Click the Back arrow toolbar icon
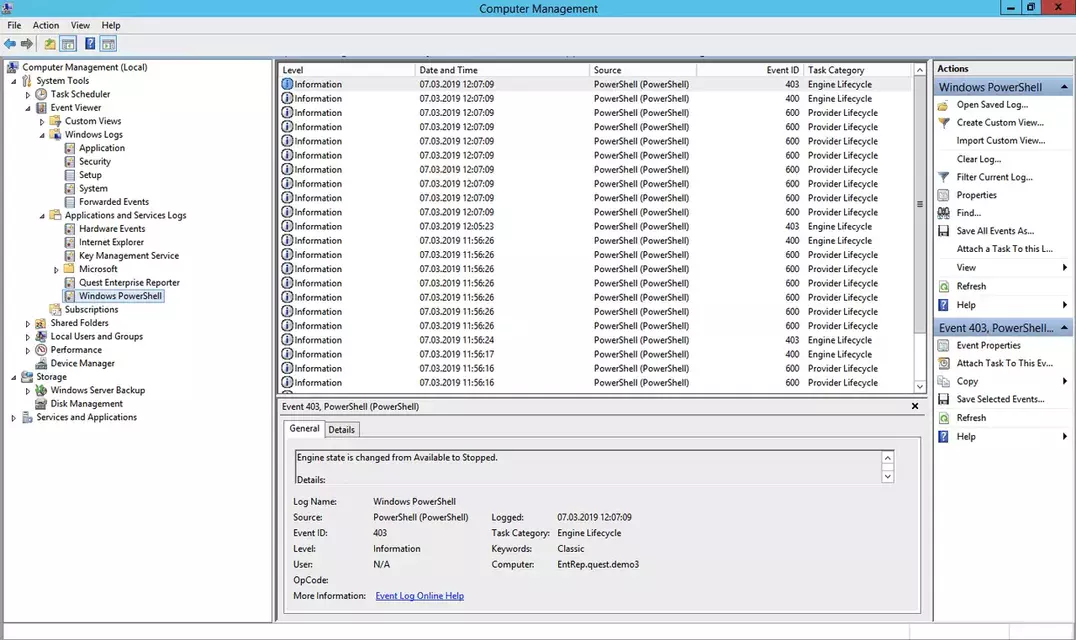Viewport: 1076px width, 640px height. tap(10, 44)
